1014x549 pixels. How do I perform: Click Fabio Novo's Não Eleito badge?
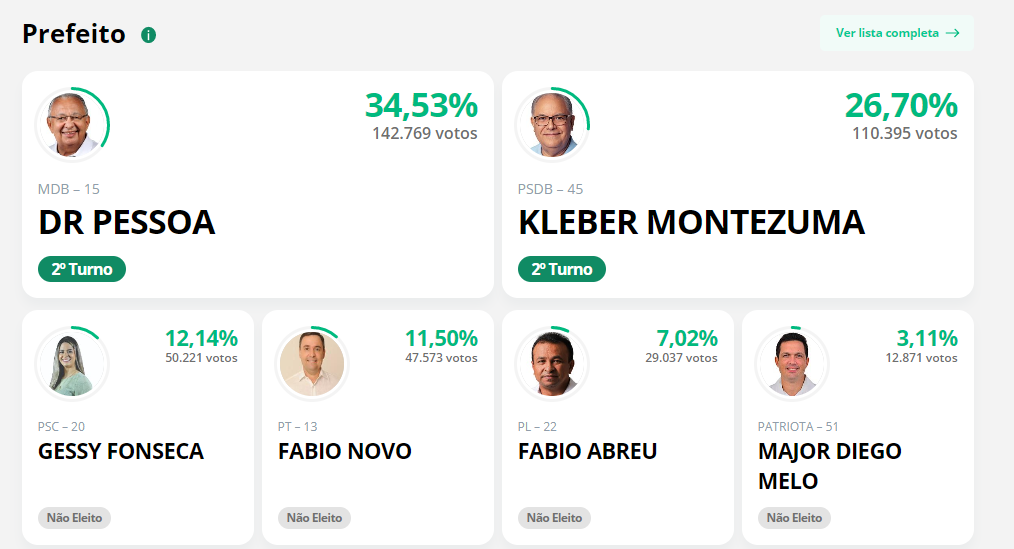point(314,518)
